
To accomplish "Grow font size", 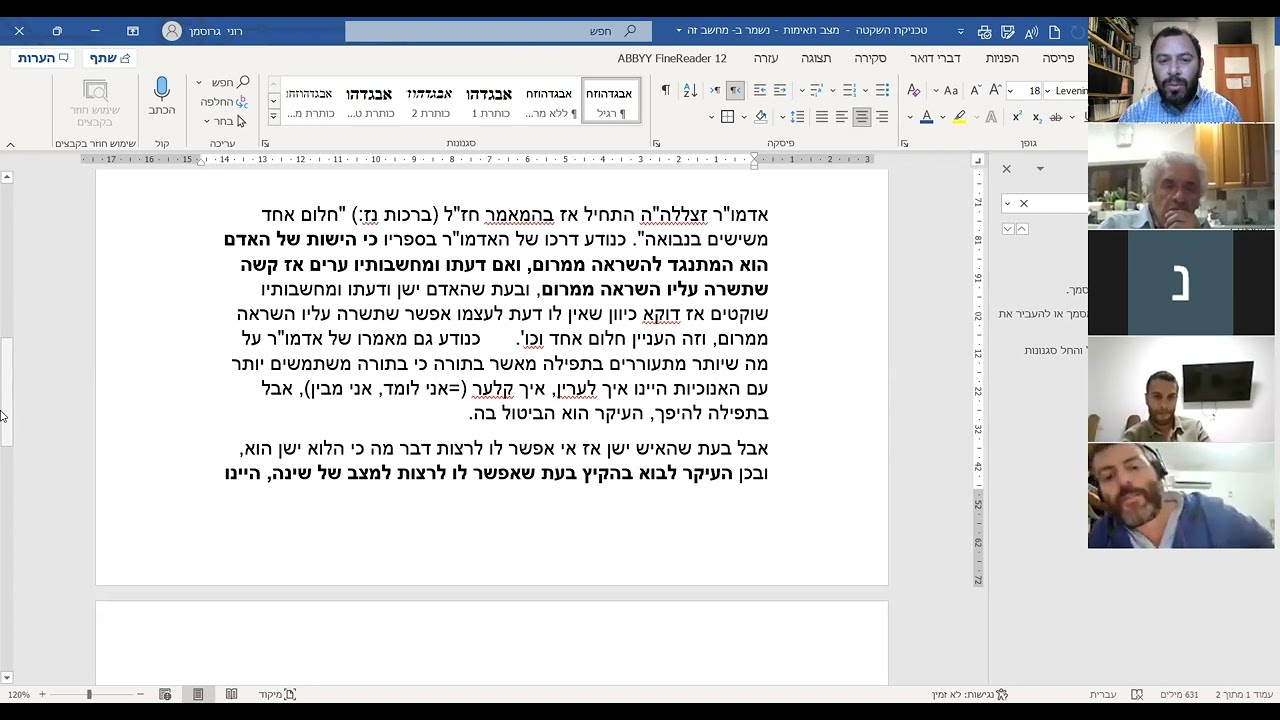I will point(995,90).
